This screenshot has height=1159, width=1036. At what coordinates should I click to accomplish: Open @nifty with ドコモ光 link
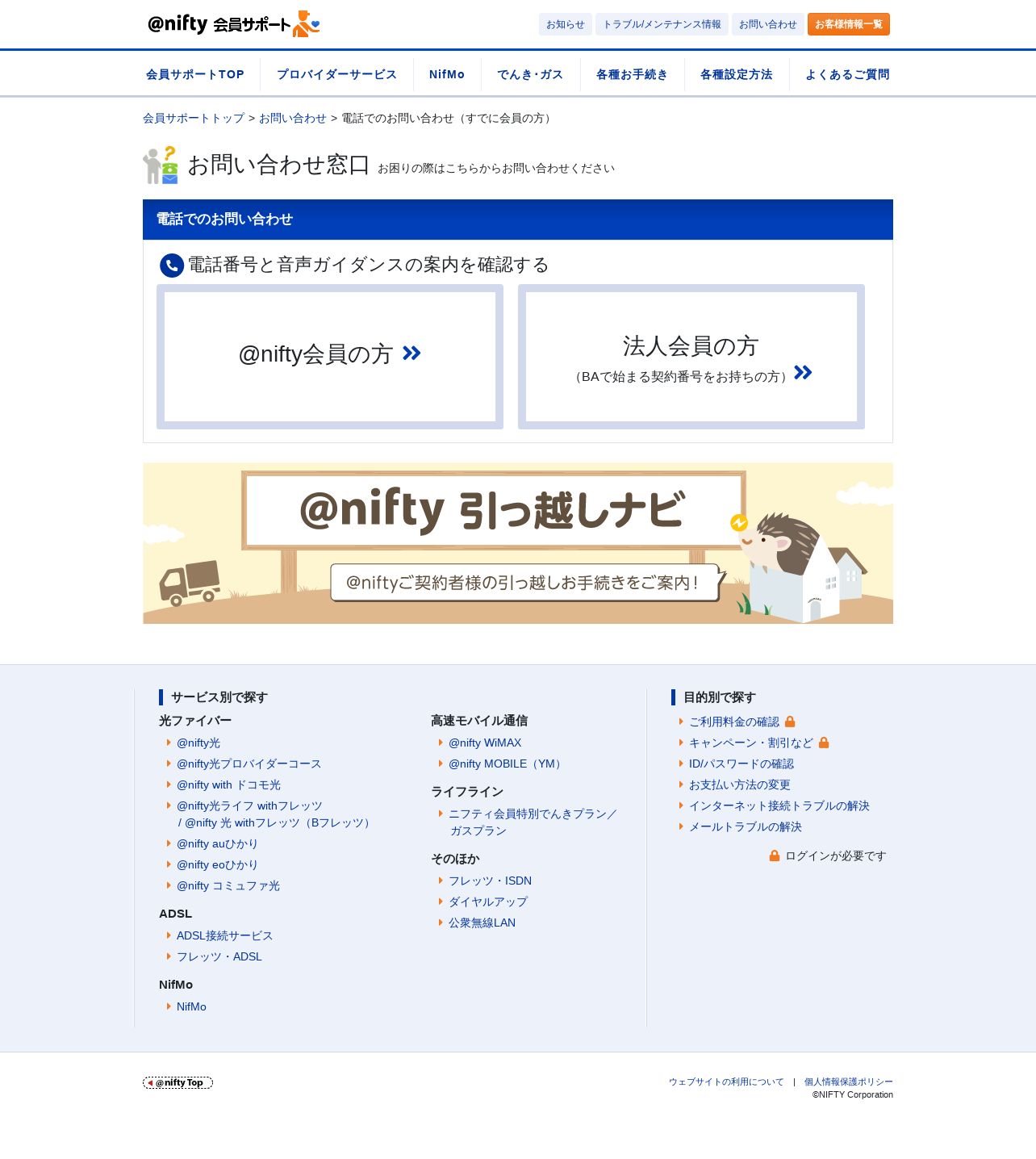(x=228, y=785)
